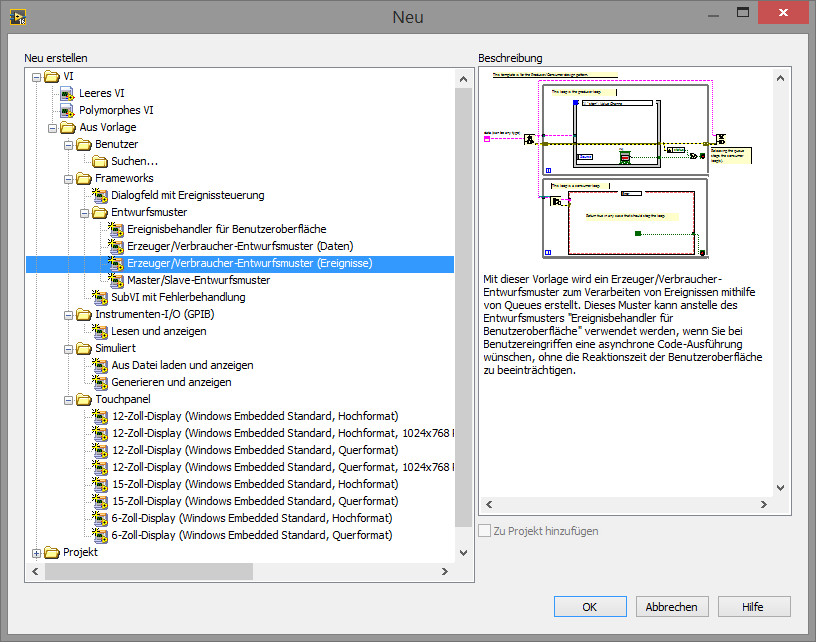Click the Lesen und anzeigen template icon
Viewport: 816px width, 642px height.
[100, 331]
